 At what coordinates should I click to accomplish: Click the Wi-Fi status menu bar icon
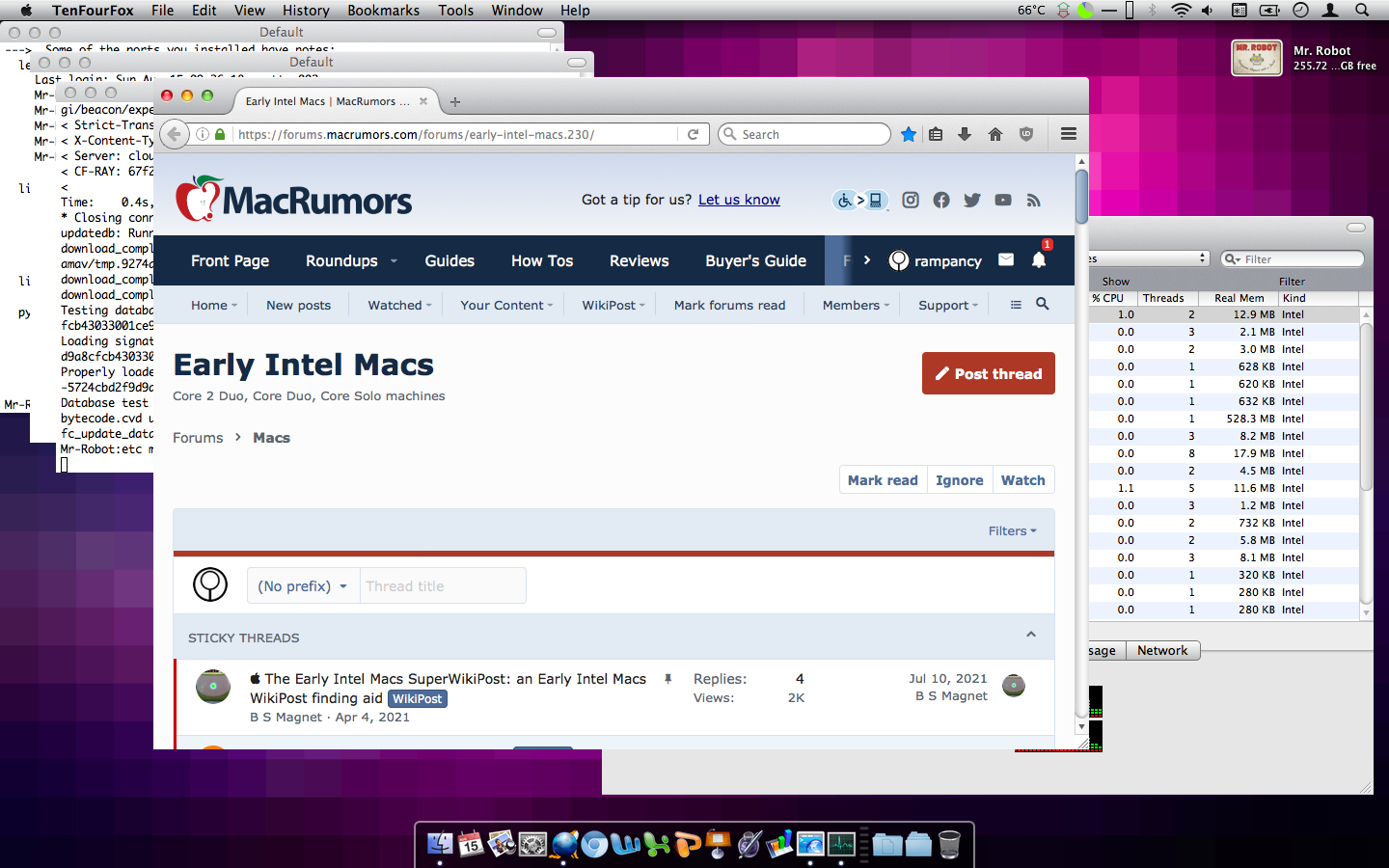coord(1181,10)
